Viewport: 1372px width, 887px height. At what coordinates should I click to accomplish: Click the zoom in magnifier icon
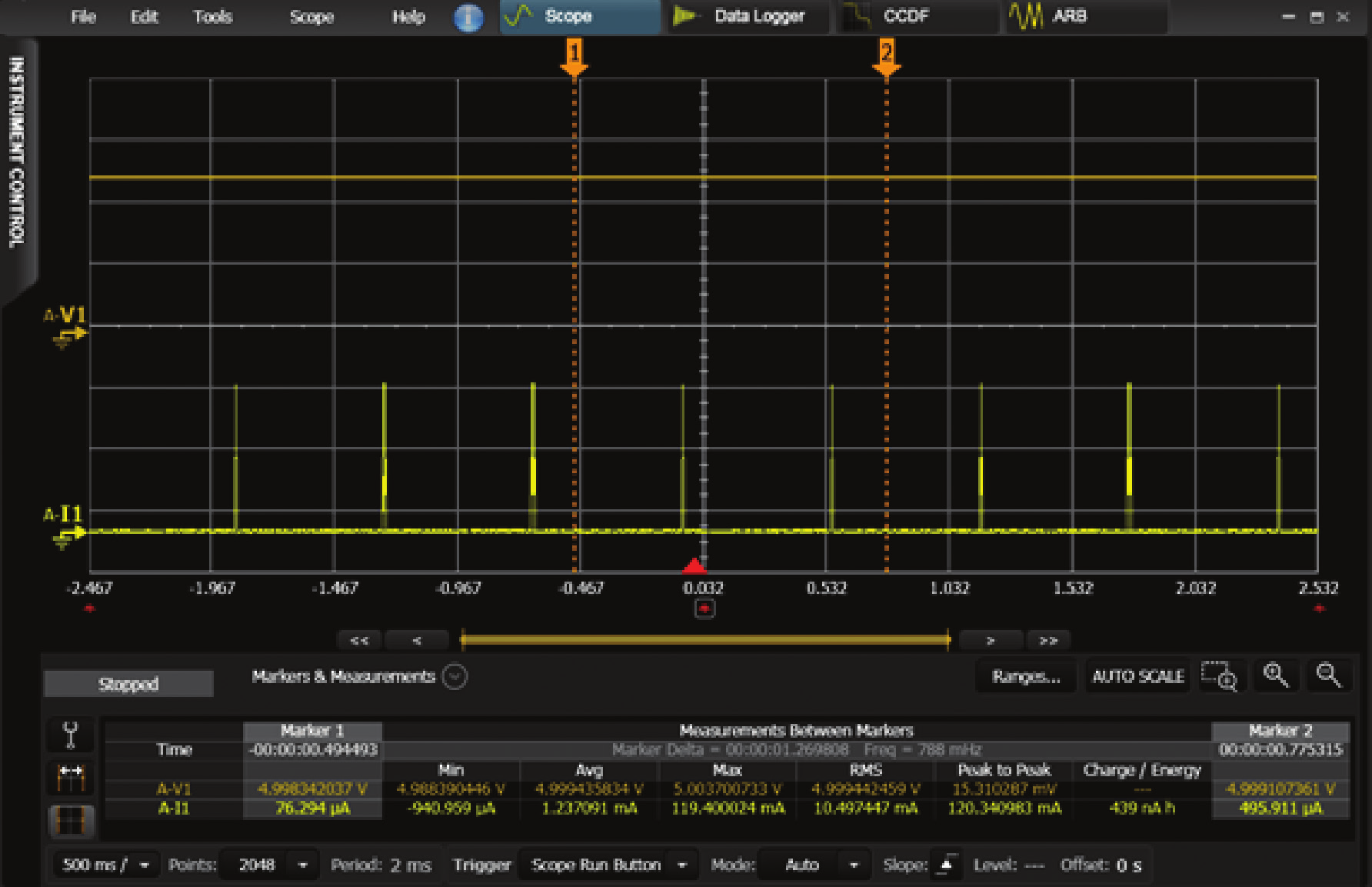tap(1276, 676)
